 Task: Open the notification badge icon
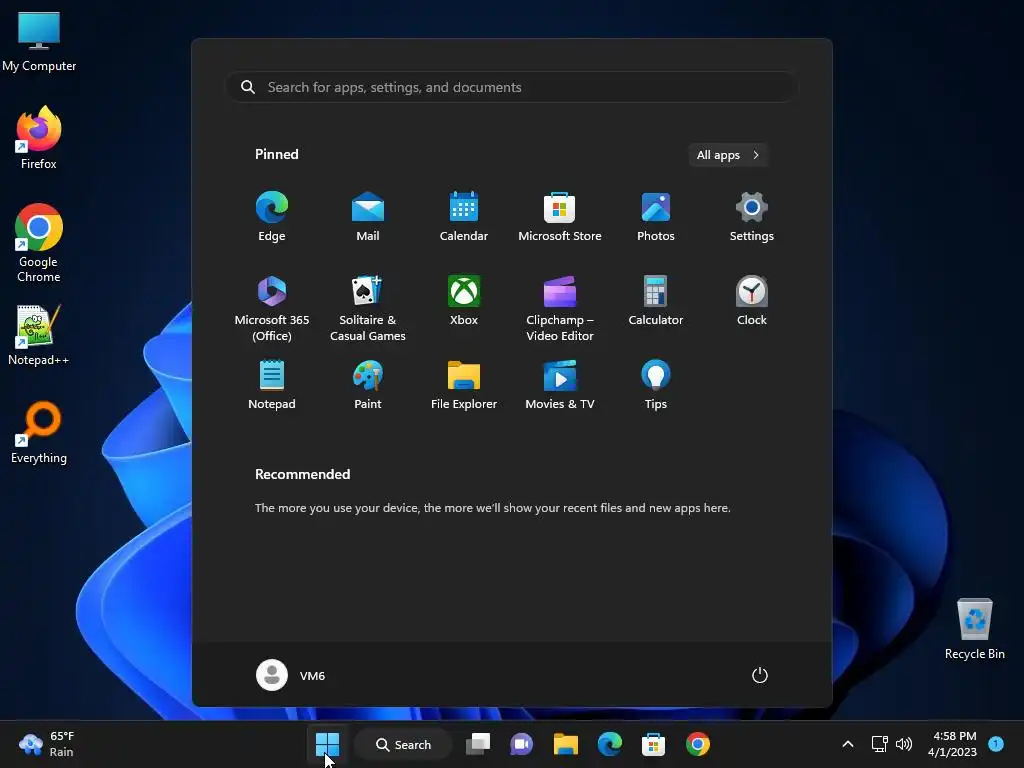click(996, 743)
